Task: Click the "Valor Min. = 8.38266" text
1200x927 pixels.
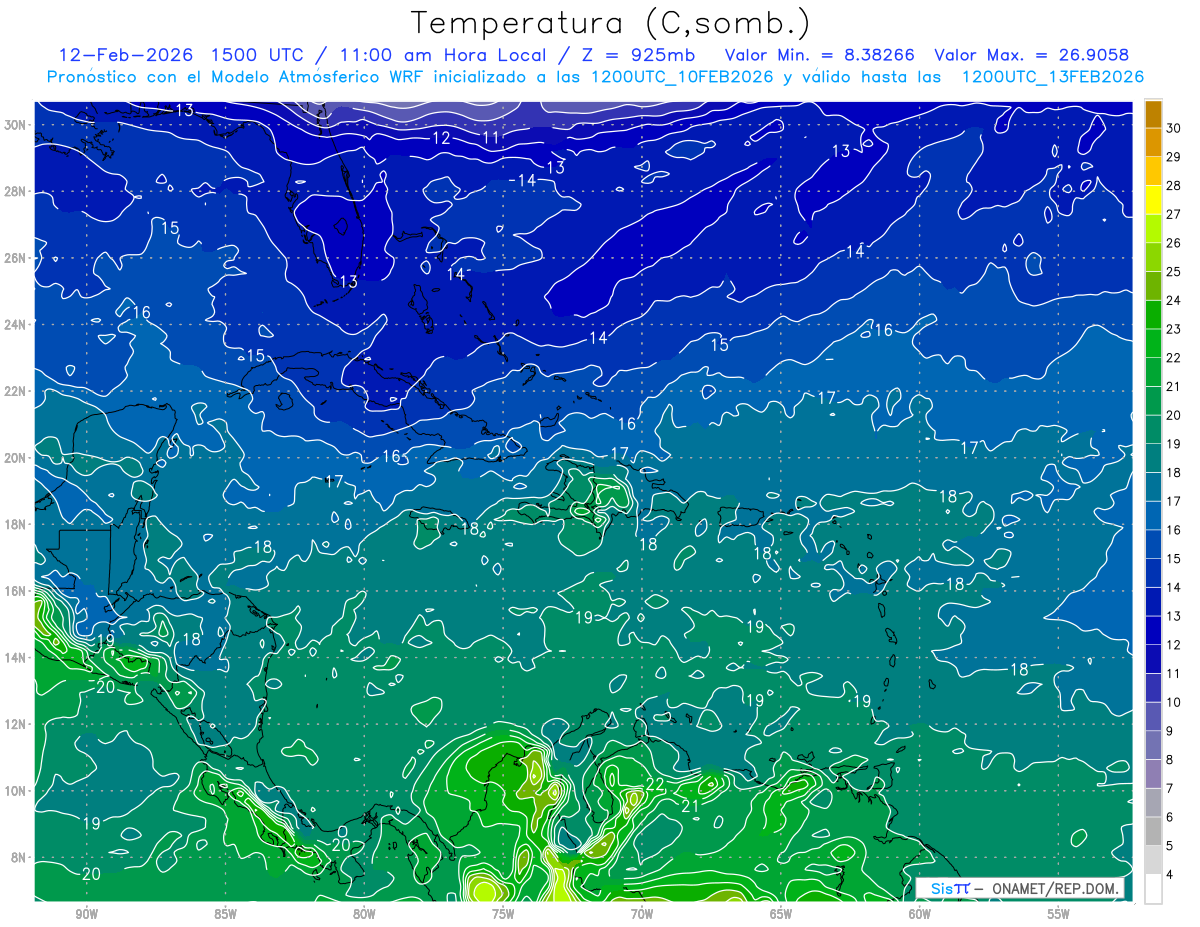Action: pos(818,55)
